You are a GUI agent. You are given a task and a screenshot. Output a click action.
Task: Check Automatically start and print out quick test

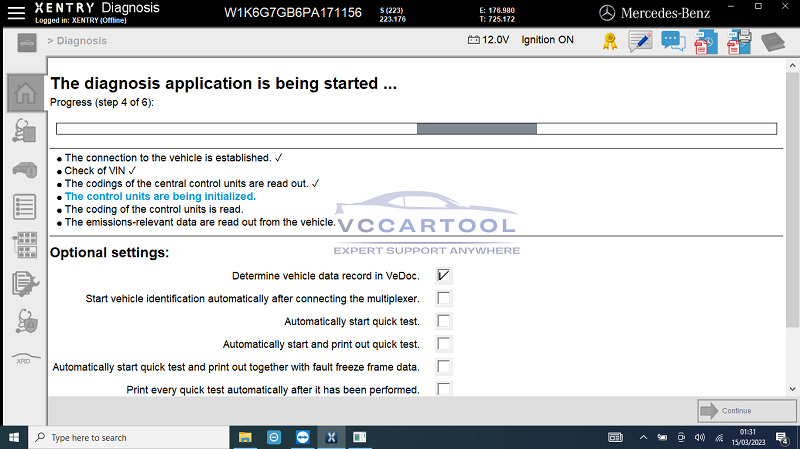(443, 344)
